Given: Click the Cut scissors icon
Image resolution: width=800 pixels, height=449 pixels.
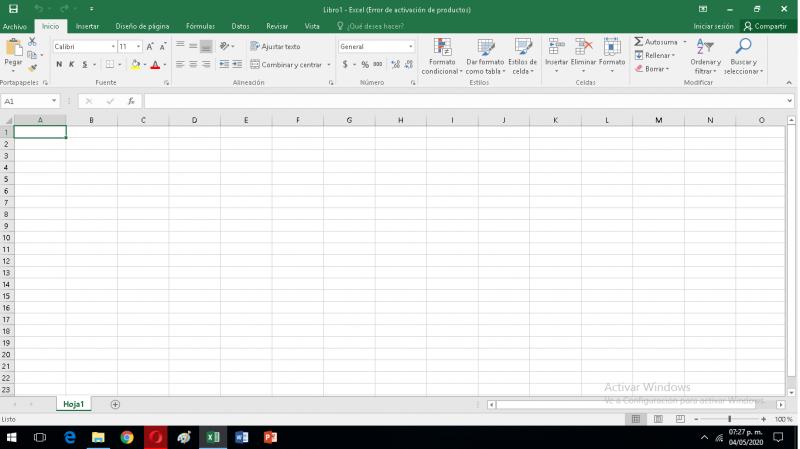Looking at the screenshot, I should [32, 42].
